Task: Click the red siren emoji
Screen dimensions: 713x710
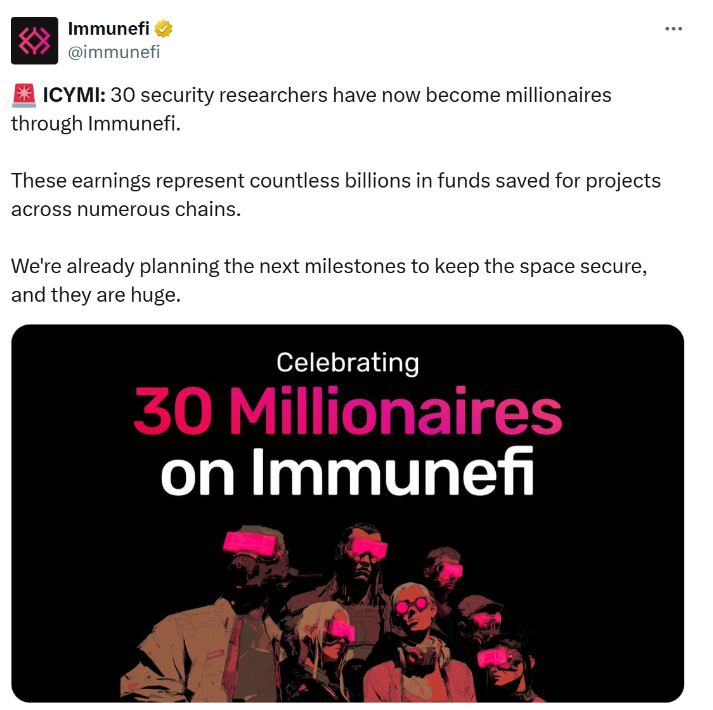Action: point(24,95)
